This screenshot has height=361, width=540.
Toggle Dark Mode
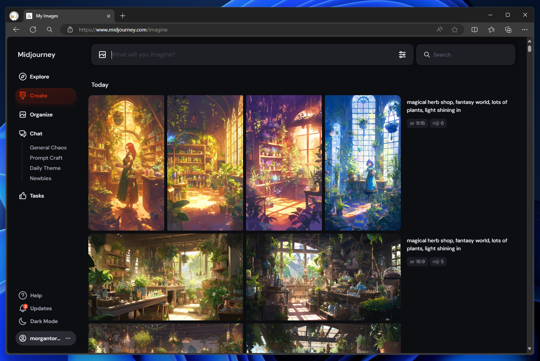click(38, 321)
